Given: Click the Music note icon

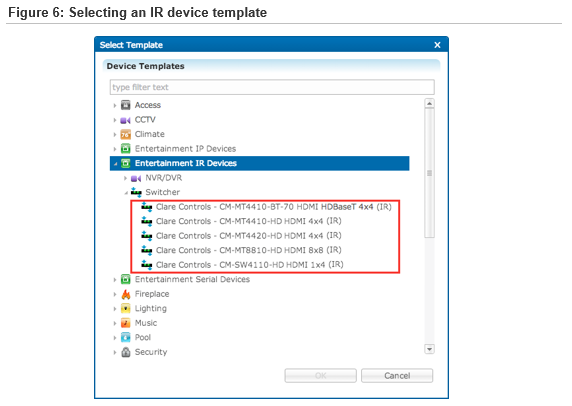Looking at the screenshot, I should pos(125,323).
